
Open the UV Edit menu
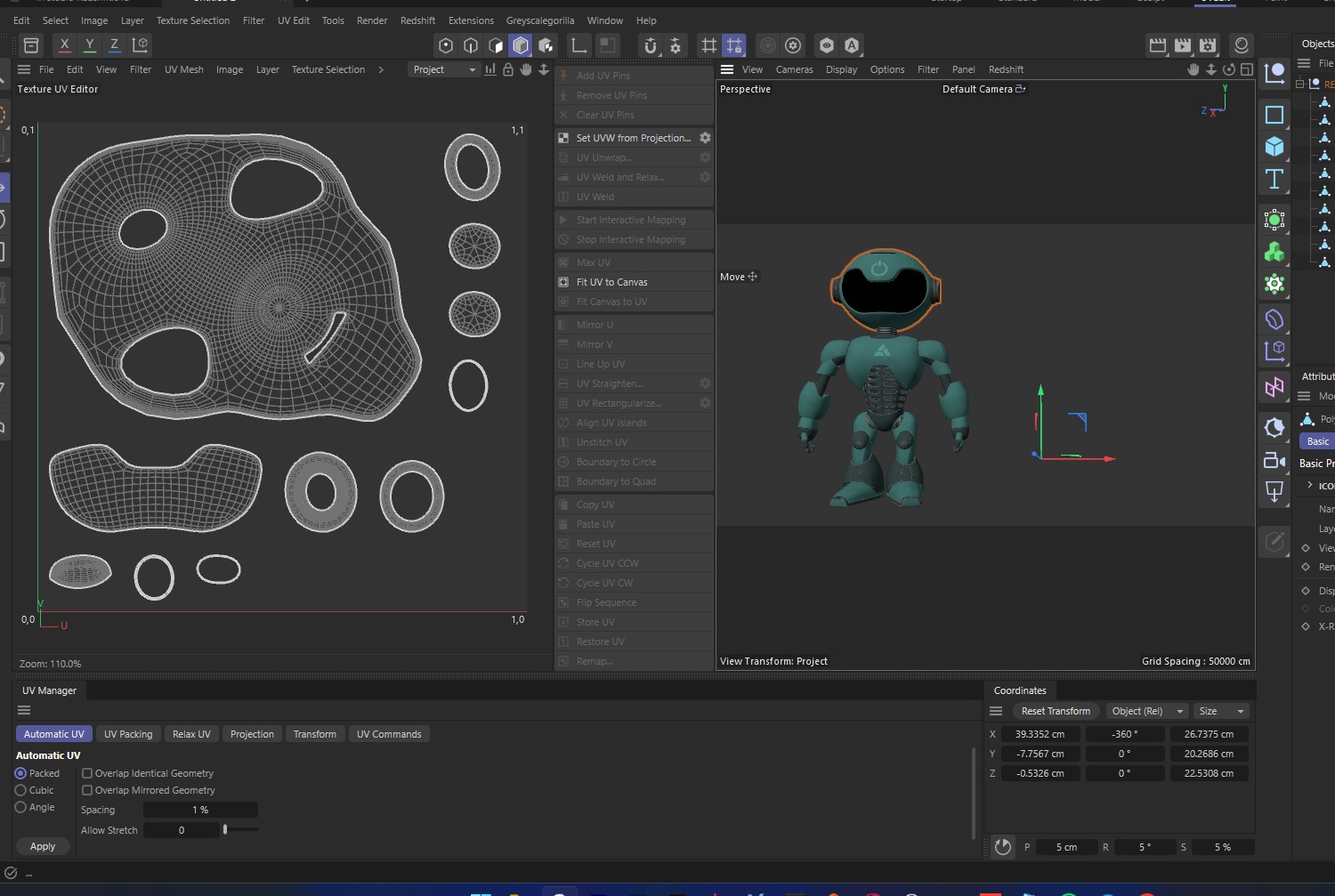[x=294, y=20]
